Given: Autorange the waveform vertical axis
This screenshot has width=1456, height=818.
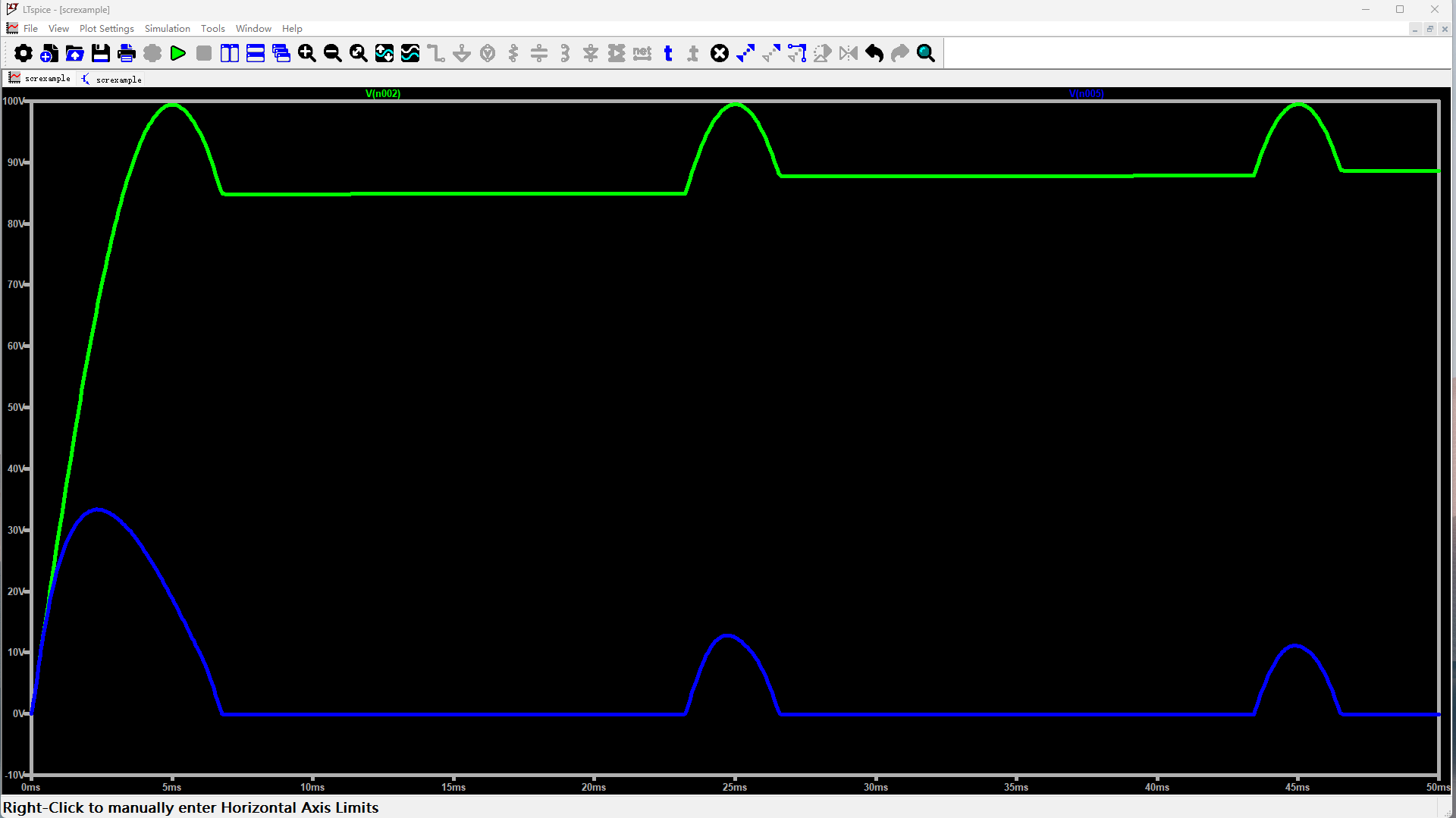Looking at the screenshot, I should 384,53.
